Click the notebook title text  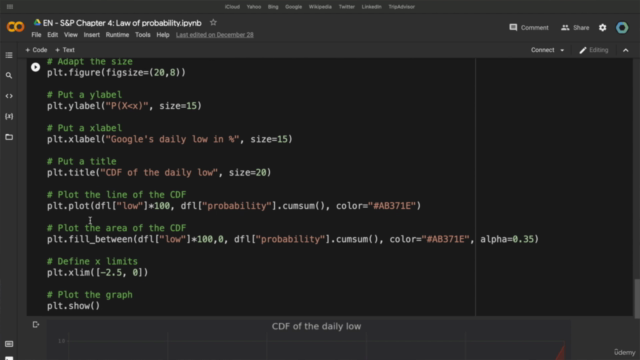coord(122,23)
